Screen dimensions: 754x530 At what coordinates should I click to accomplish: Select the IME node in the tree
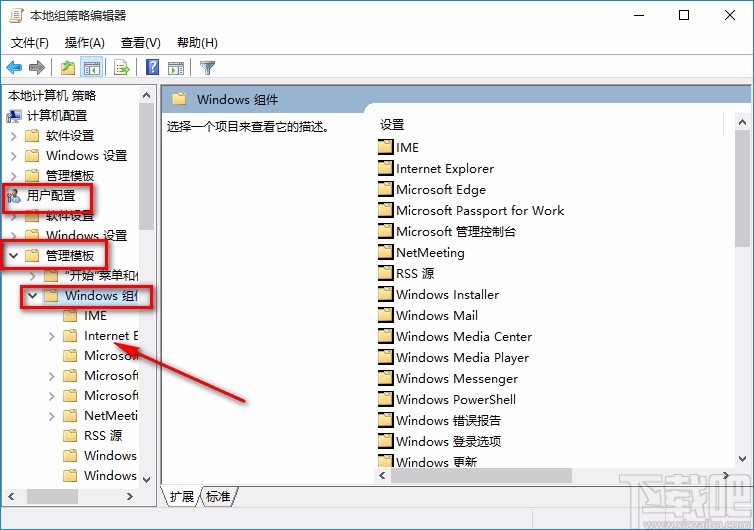pyautogui.click(x=95, y=315)
